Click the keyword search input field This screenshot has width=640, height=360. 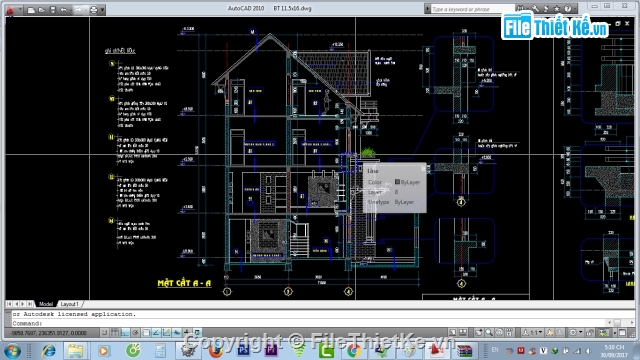(472, 9)
